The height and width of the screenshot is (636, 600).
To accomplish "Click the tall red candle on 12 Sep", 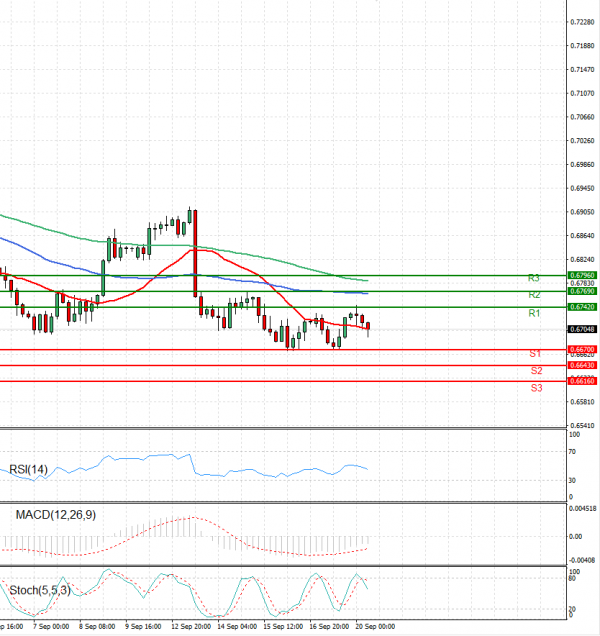I will [195, 254].
